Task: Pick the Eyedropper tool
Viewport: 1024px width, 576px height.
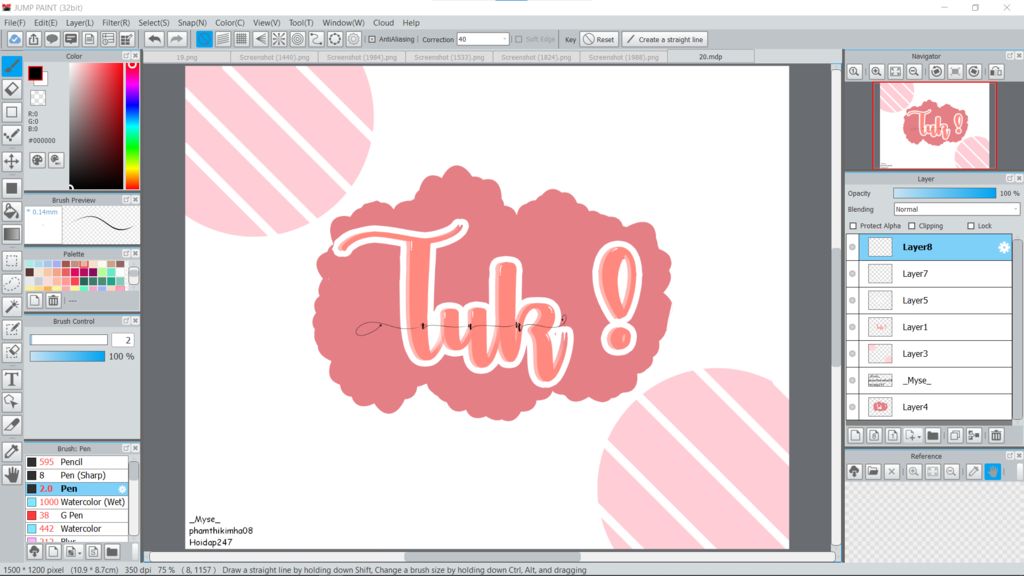Action: [x=12, y=451]
